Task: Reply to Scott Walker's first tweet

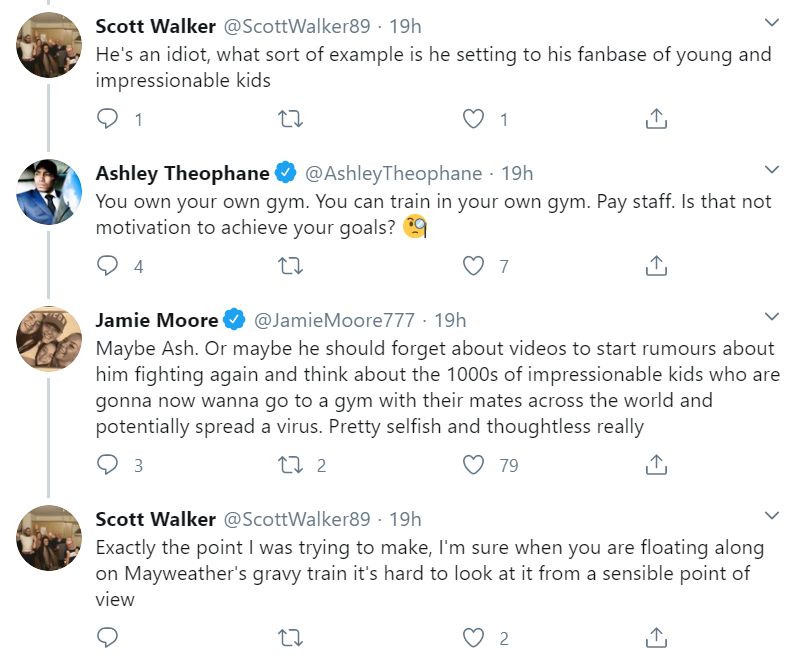Action: [108, 119]
